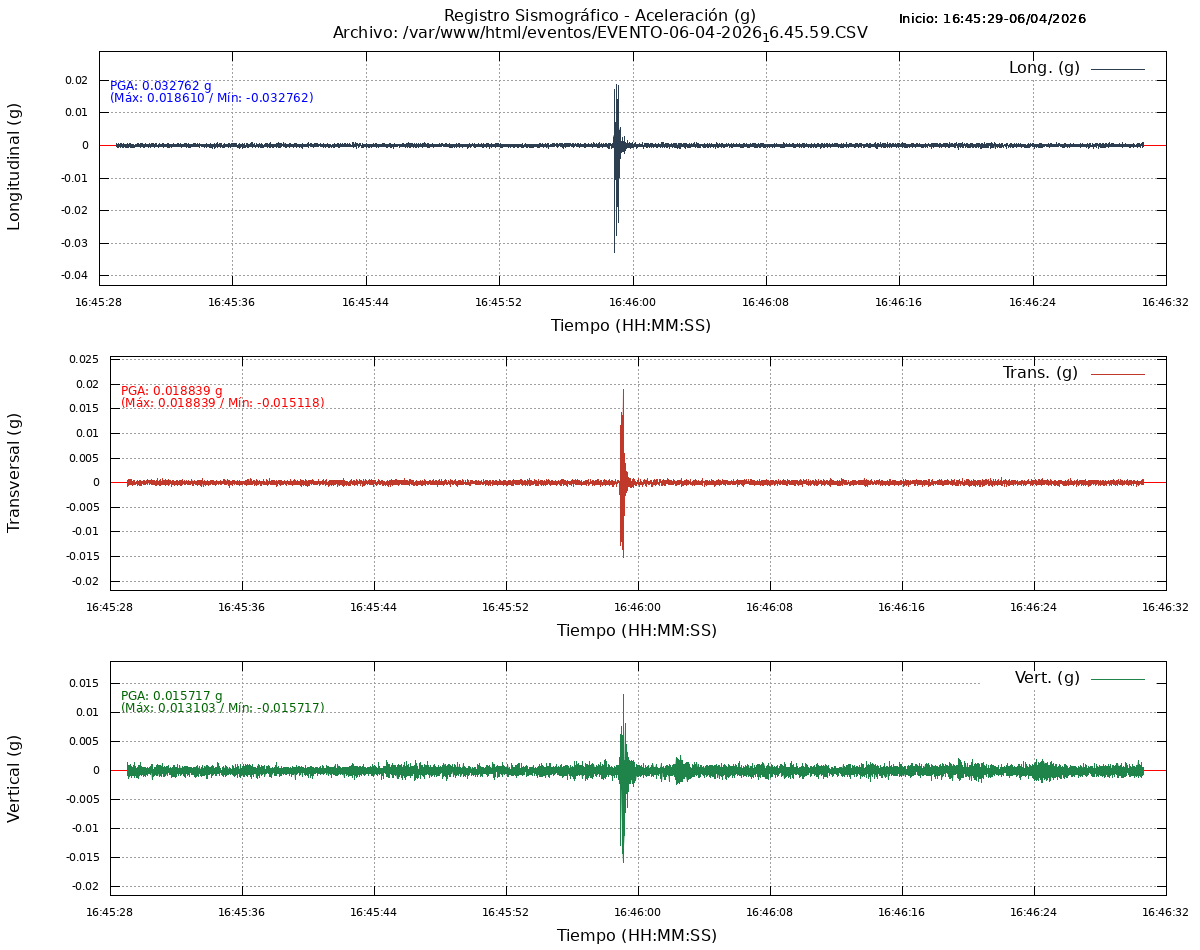Click the Vert. (g) legend label
This screenshot has height=950, width=1200.
pyautogui.click(x=1046, y=678)
